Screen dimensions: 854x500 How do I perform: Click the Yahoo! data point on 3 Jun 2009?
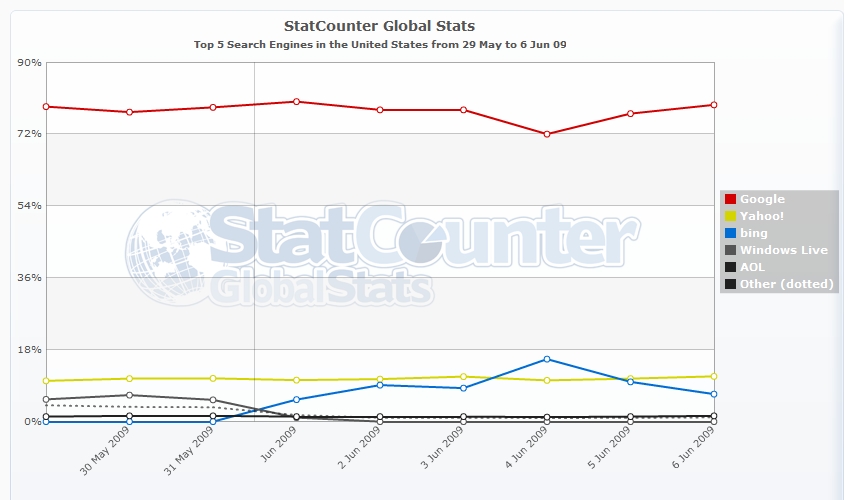[x=463, y=377]
